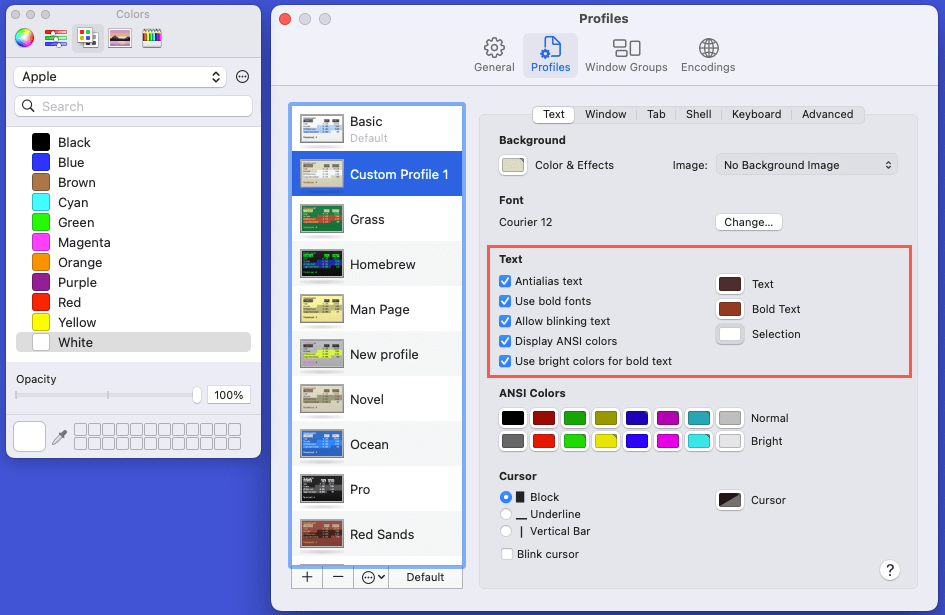Click the current color preview well
The width and height of the screenshot is (945, 615).
click(x=30, y=437)
